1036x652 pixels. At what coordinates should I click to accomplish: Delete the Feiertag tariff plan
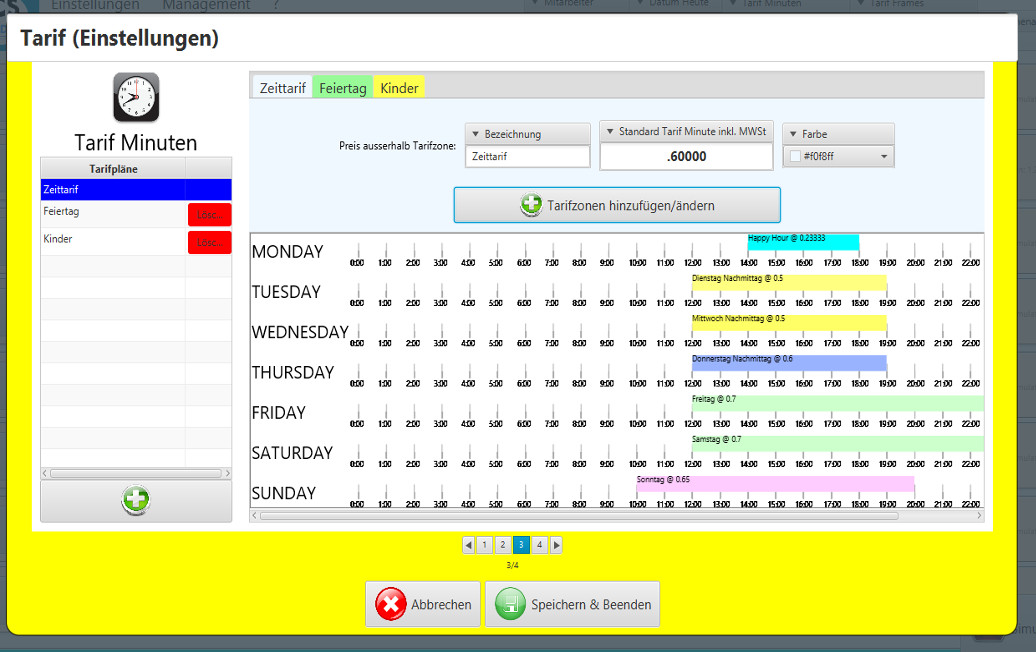209,215
